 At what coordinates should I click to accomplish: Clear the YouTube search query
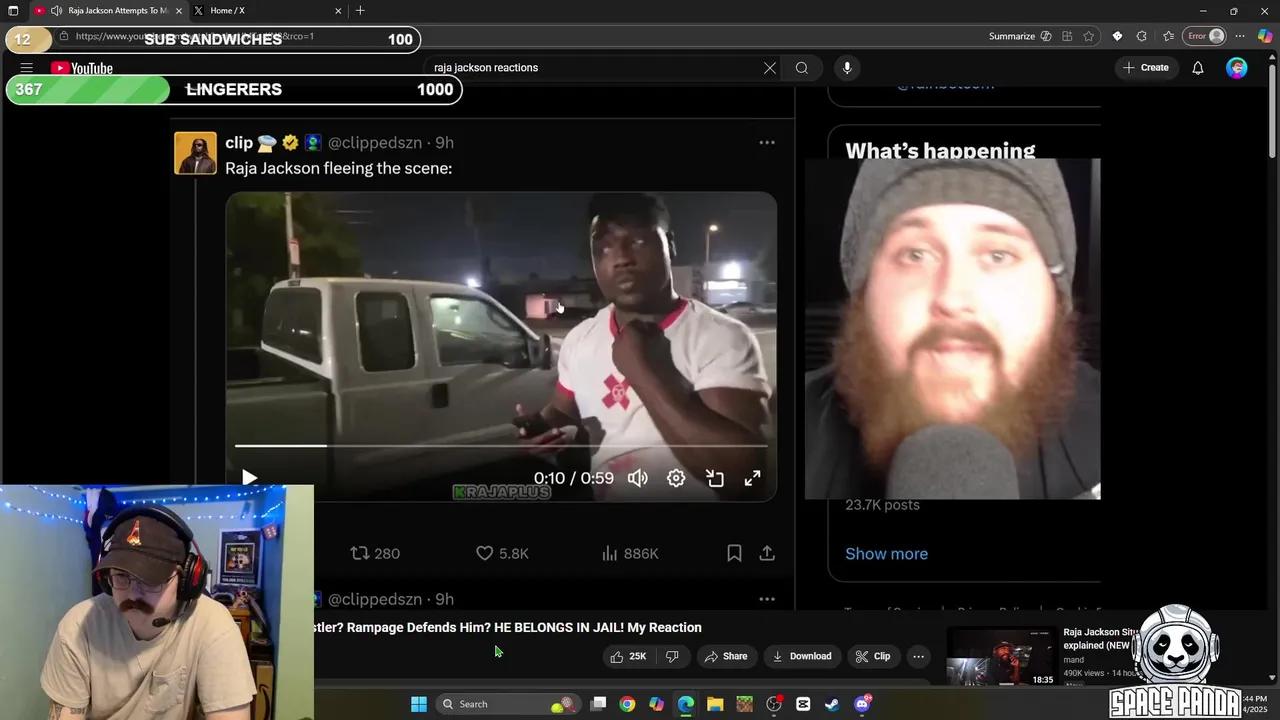(769, 68)
